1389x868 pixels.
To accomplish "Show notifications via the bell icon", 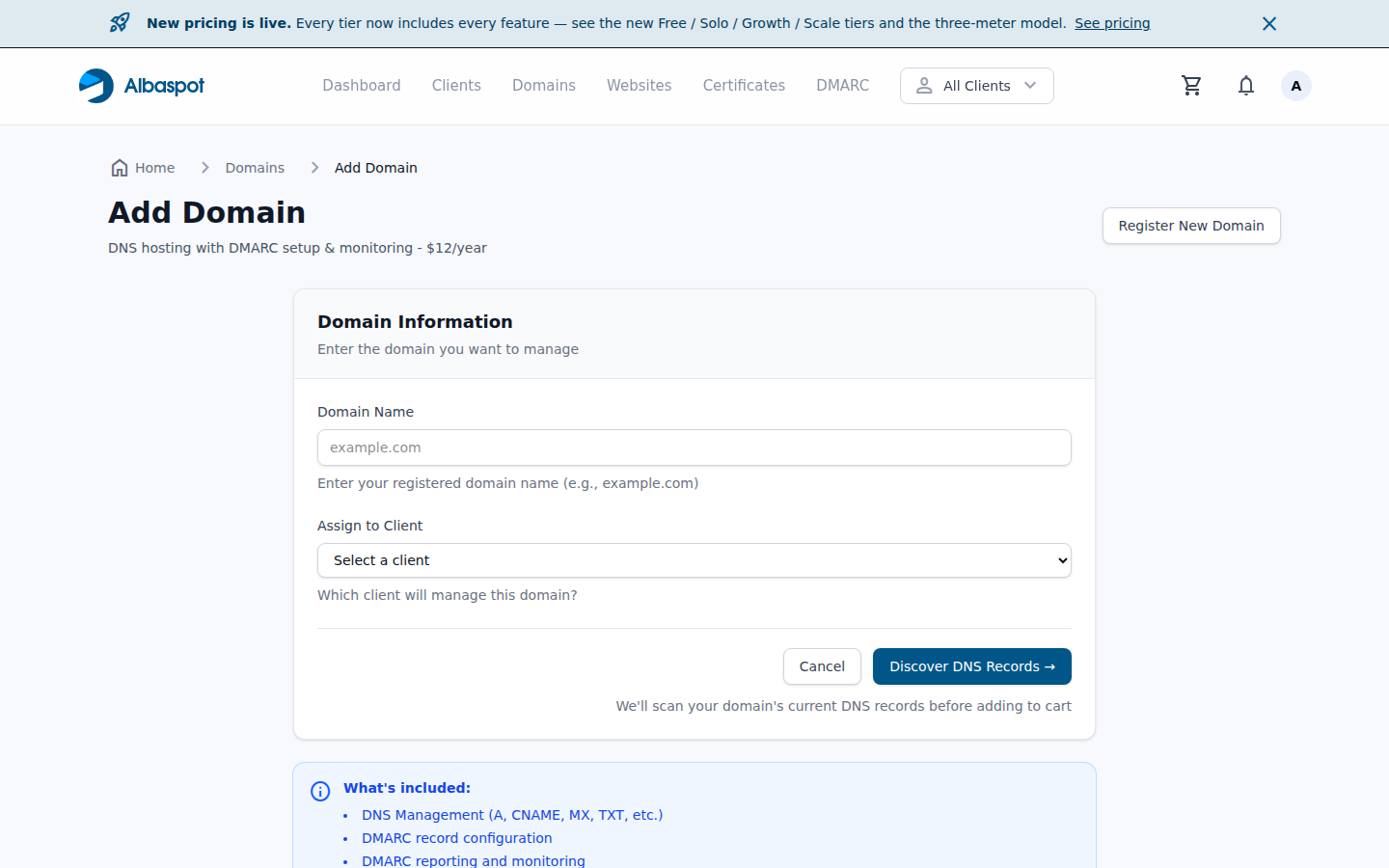I will (1246, 86).
